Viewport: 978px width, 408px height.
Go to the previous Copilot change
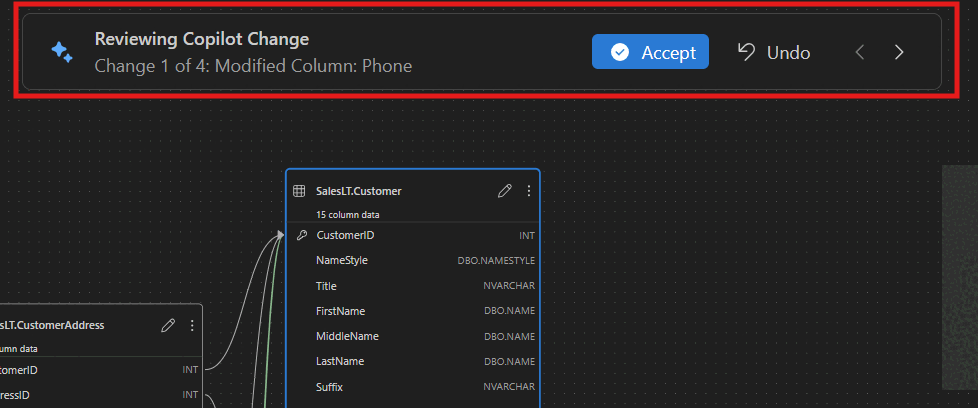point(859,52)
